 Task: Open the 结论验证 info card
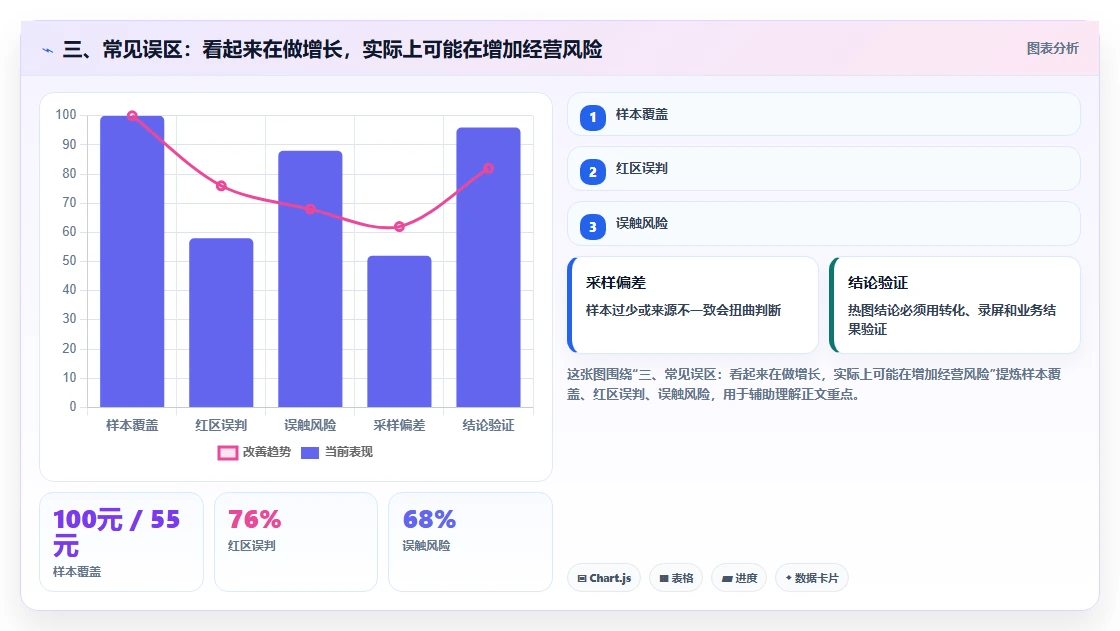(x=955, y=305)
